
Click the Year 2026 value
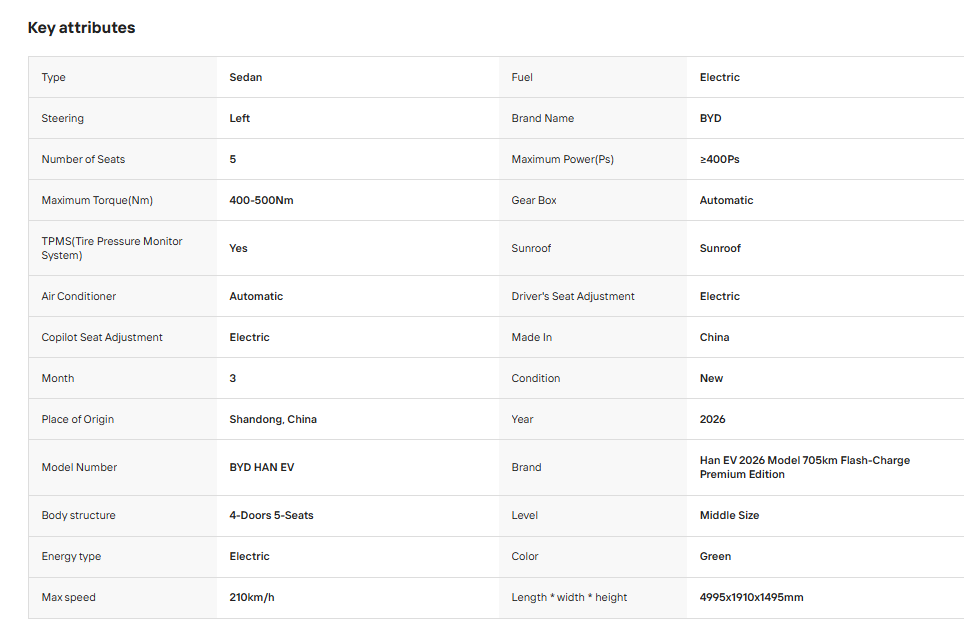coord(713,419)
